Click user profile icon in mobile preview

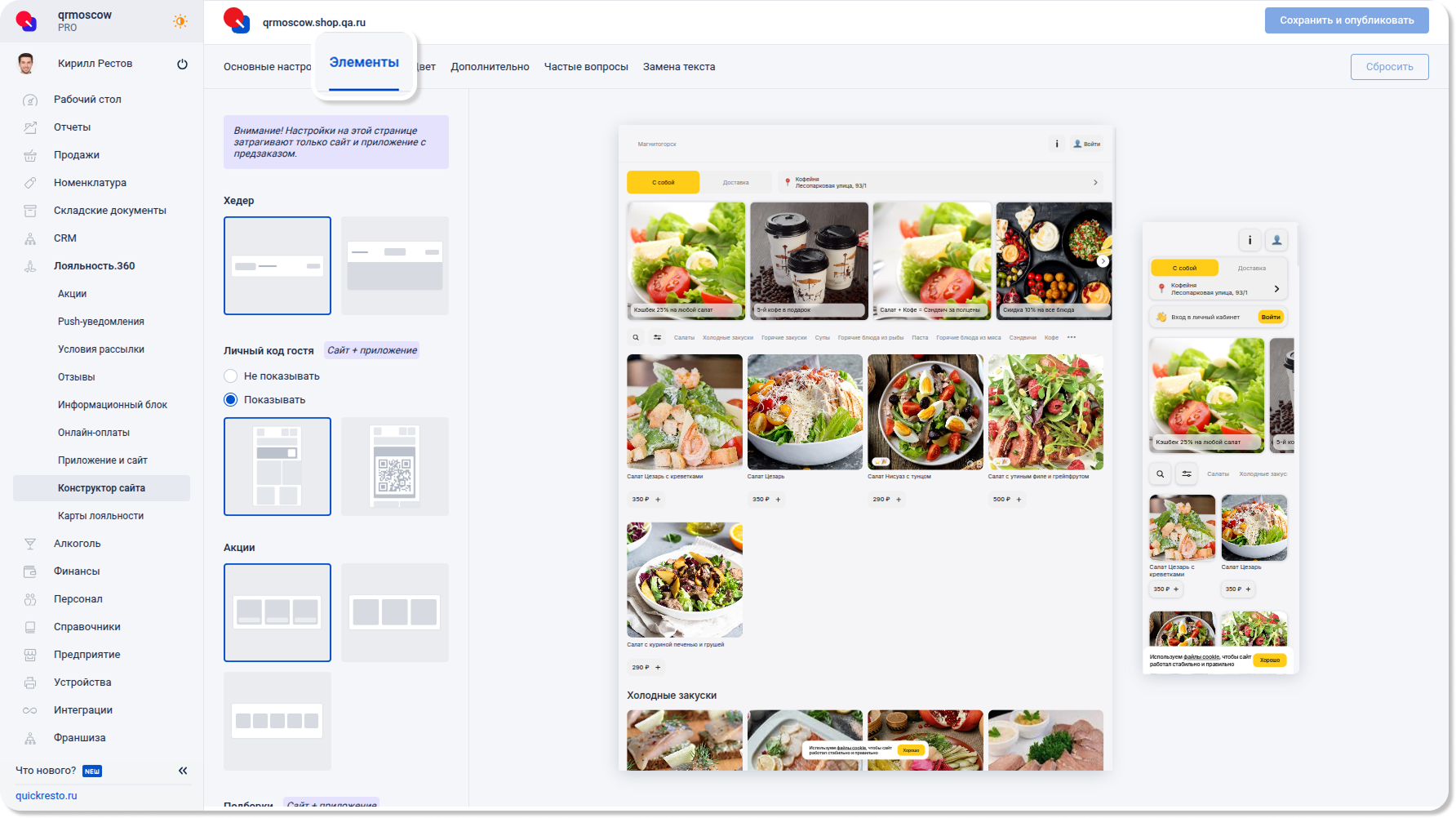tap(1276, 240)
